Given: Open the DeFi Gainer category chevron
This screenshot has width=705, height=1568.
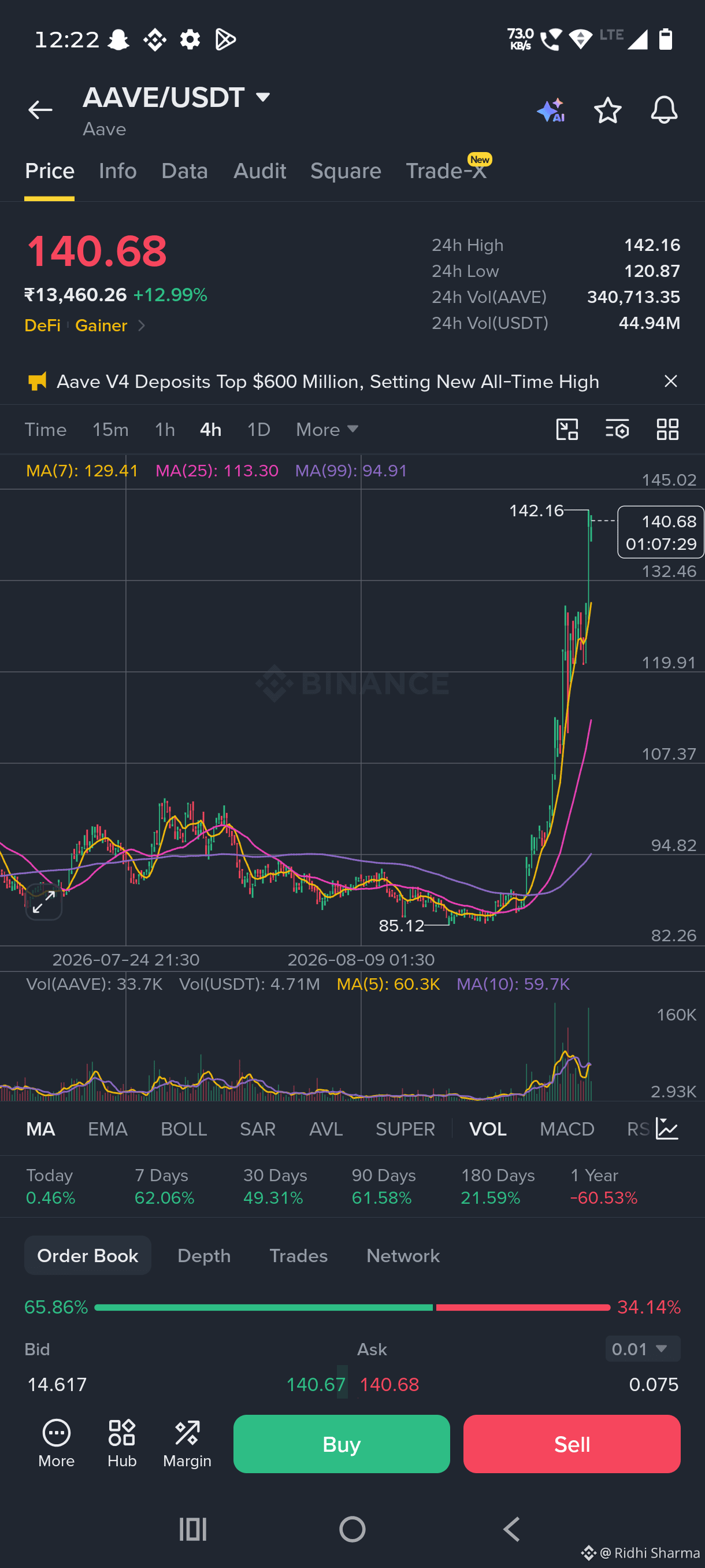Looking at the screenshot, I should point(141,326).
